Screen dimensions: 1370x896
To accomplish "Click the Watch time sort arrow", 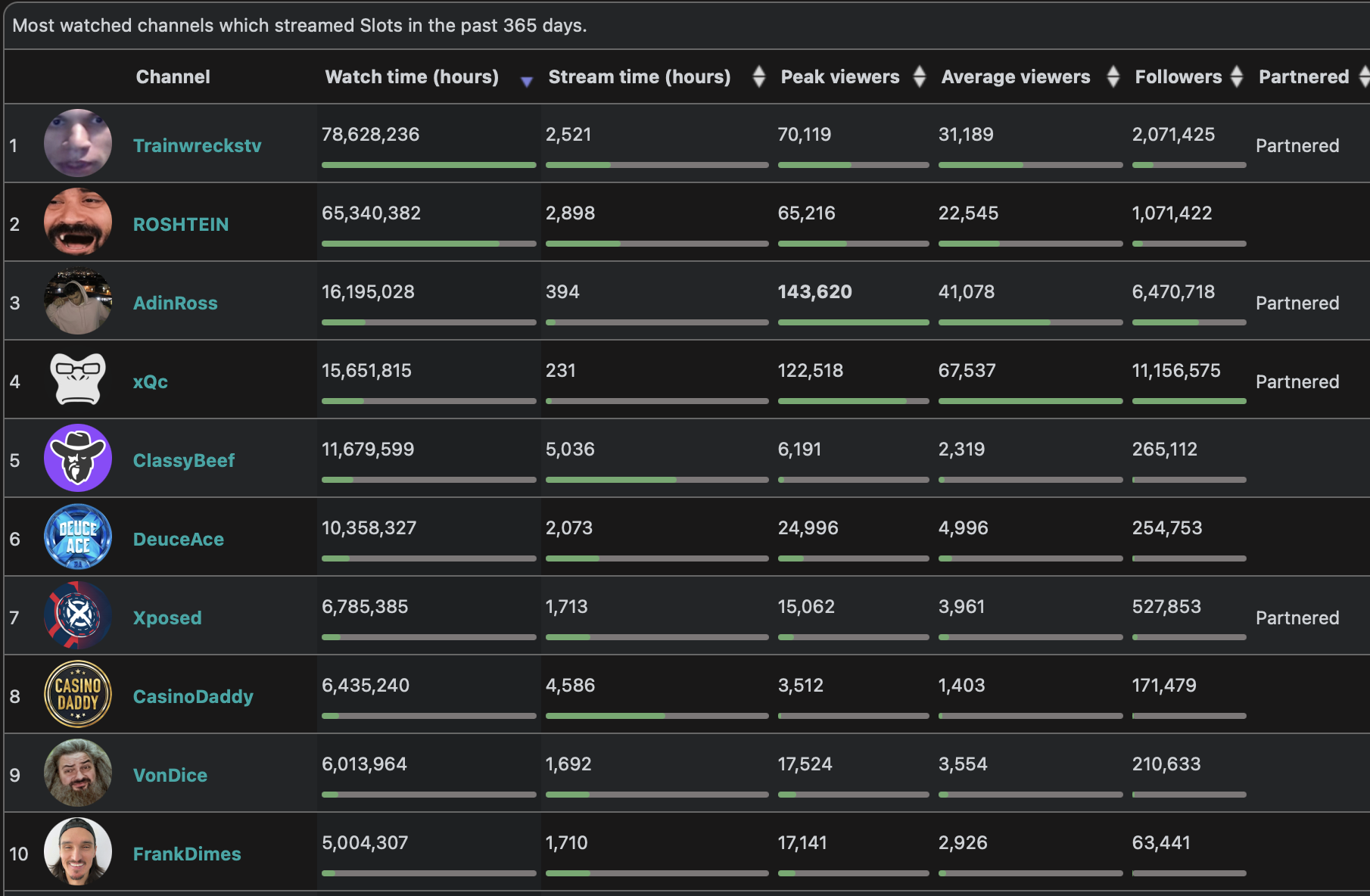I will tap(526, 81).
